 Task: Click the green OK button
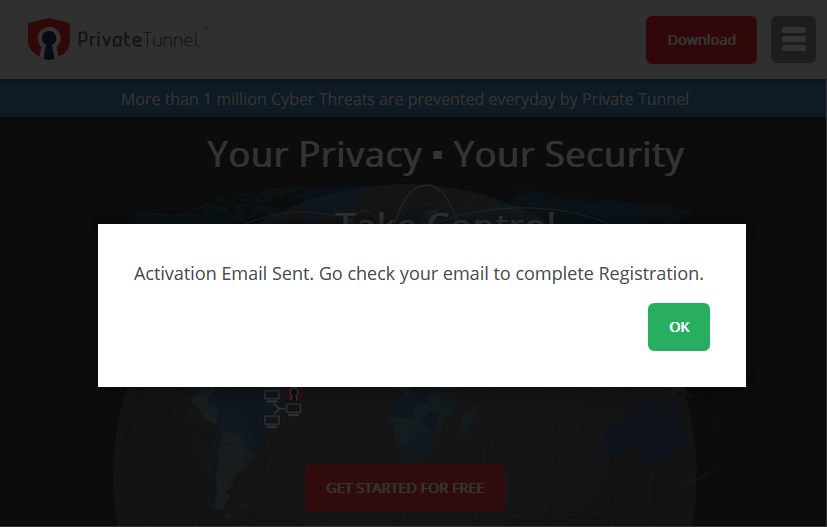coord(679,327)
